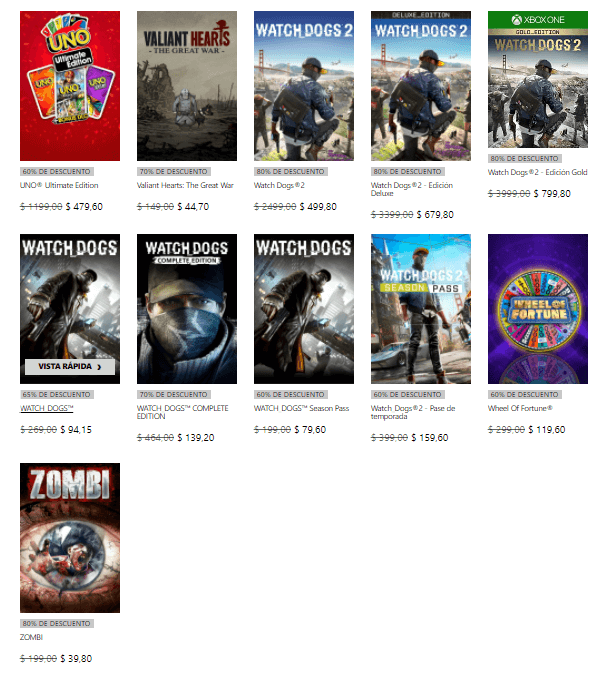Click the WATCH_DOGS™ Season Pass title

(301, 408)
